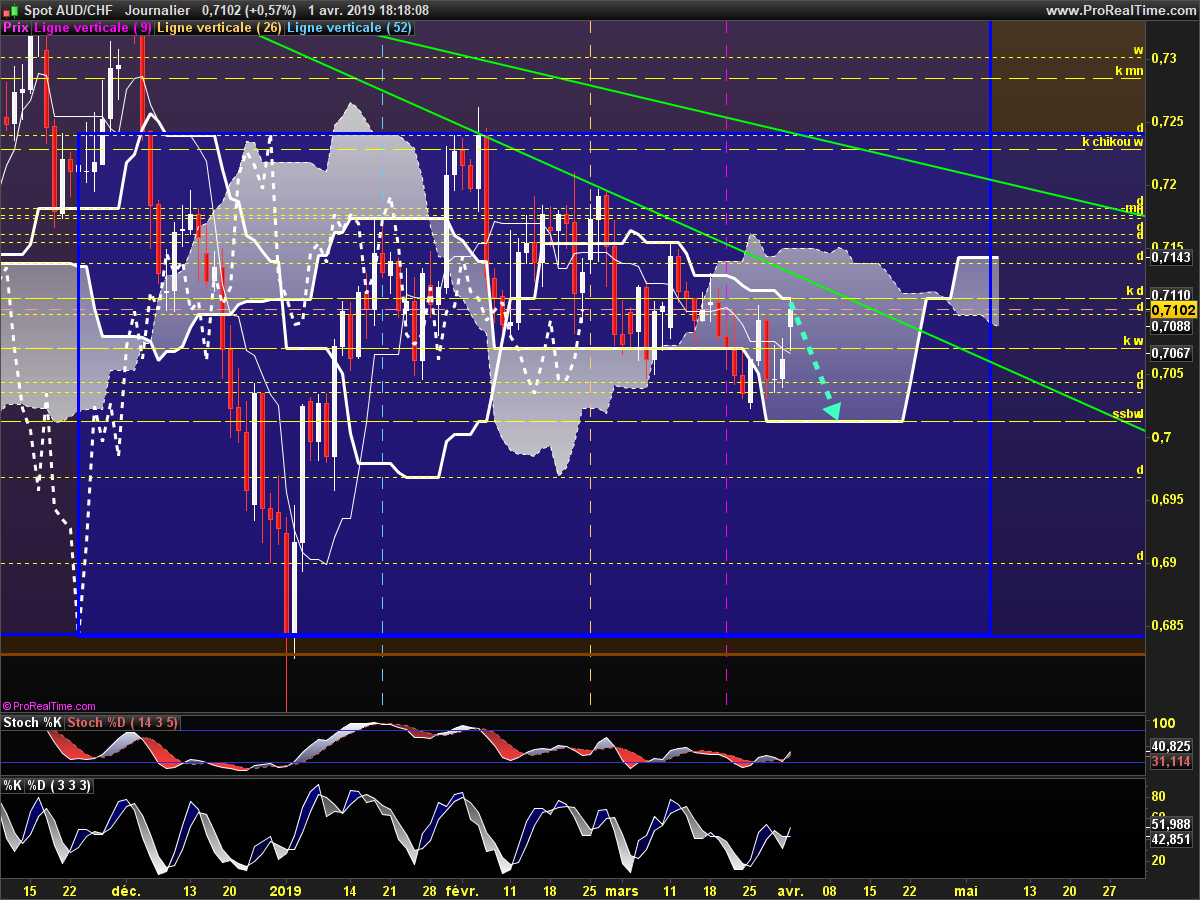1200x900 pixels.
Task: Select the Prix indicator label
Action: coord(15,28)
